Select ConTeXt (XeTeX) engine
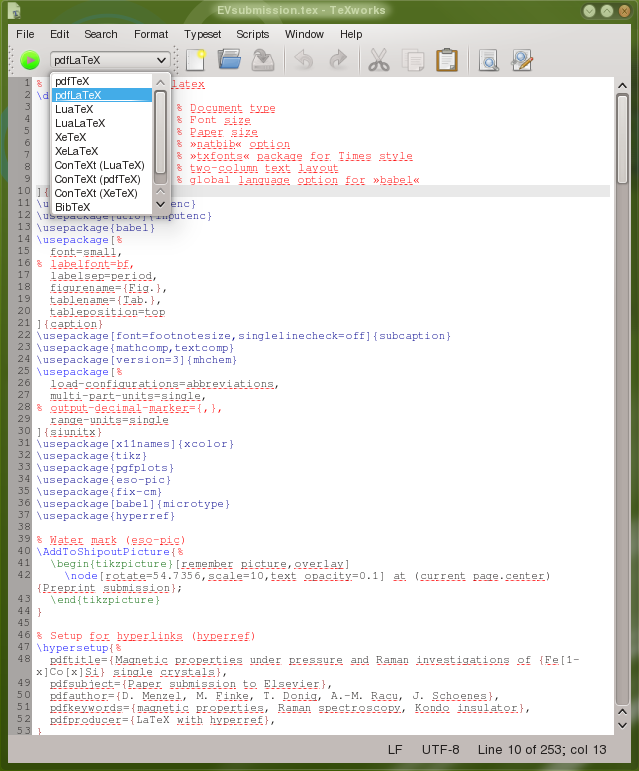The width and height of the screenshot is (639, 771). click(102, 193)
